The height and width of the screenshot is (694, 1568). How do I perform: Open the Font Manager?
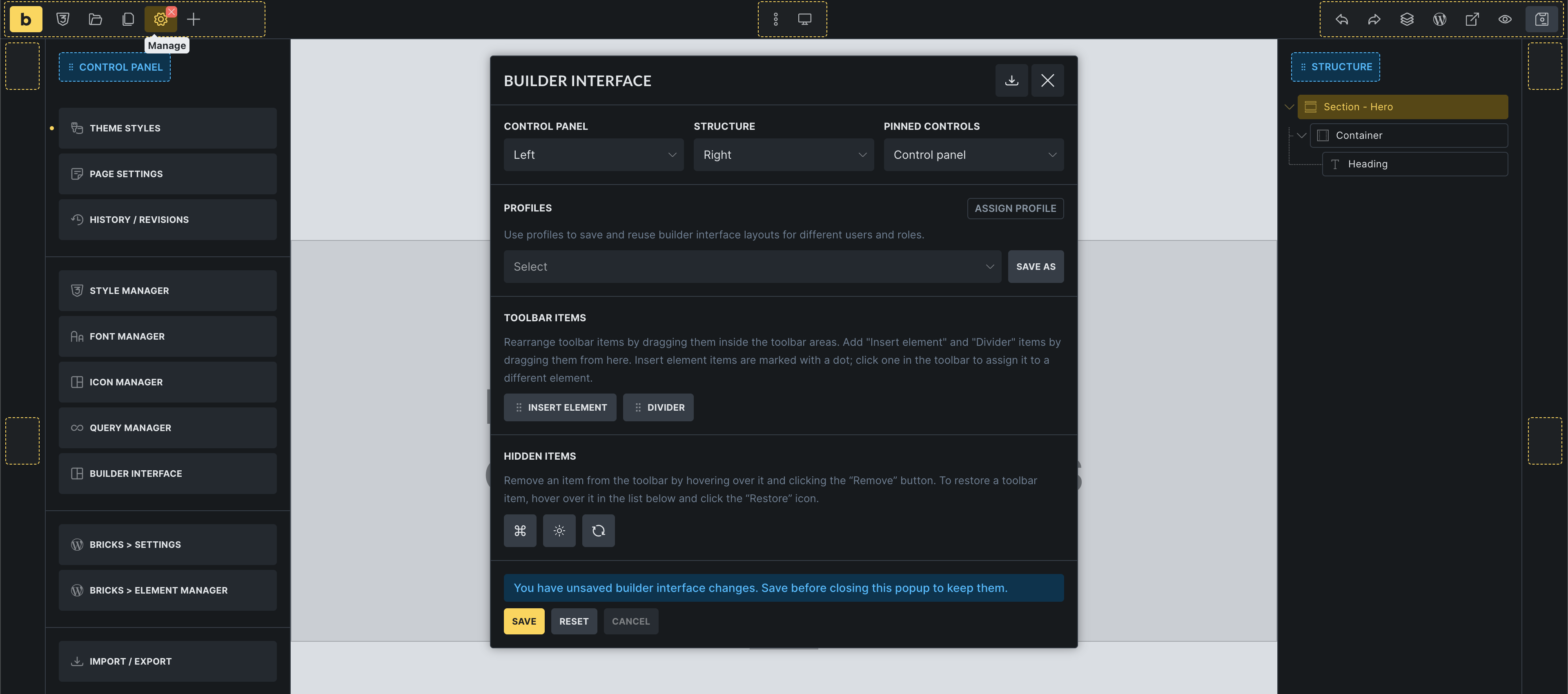tap(167, 336)
